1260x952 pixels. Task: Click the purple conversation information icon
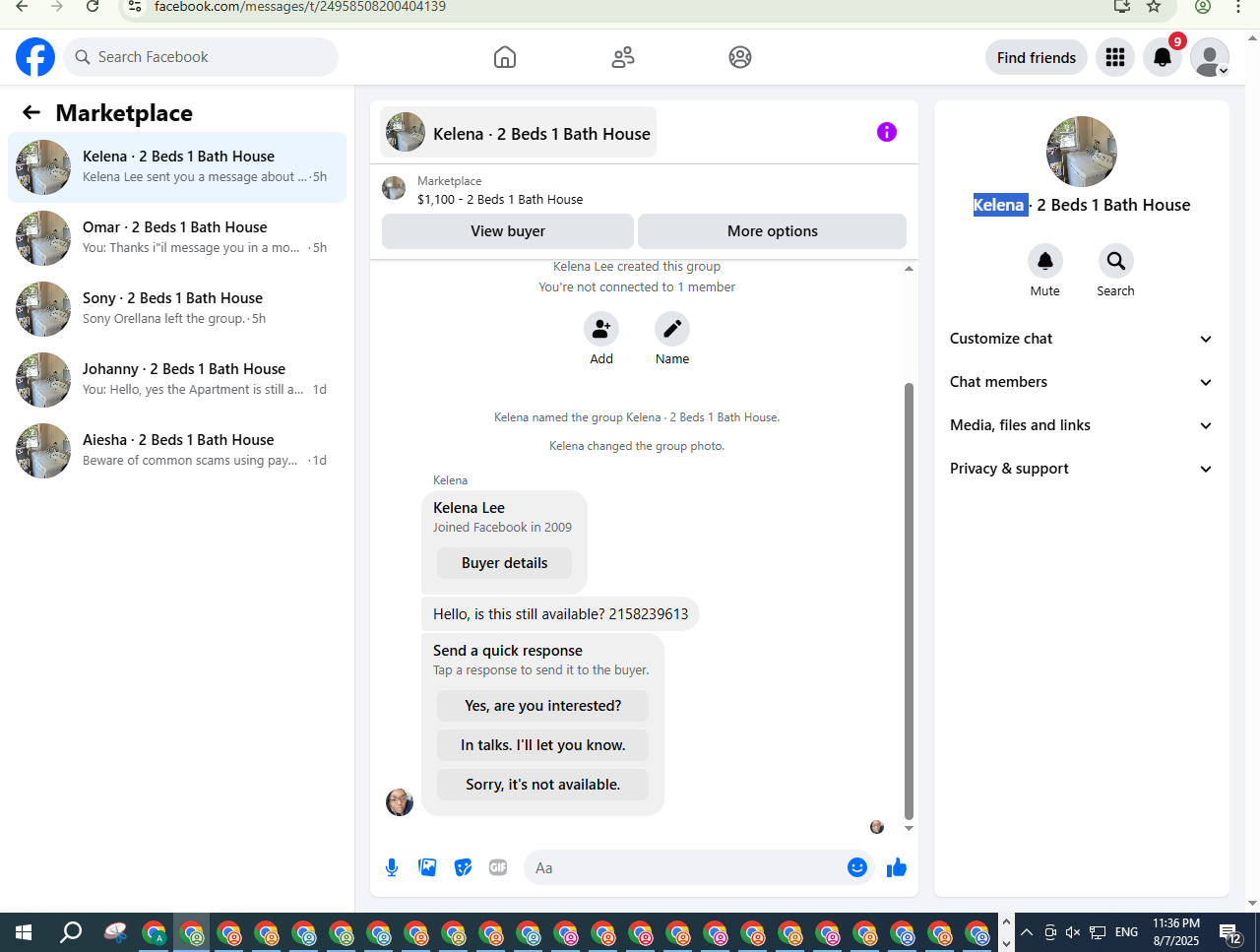[x=887, y=132]
